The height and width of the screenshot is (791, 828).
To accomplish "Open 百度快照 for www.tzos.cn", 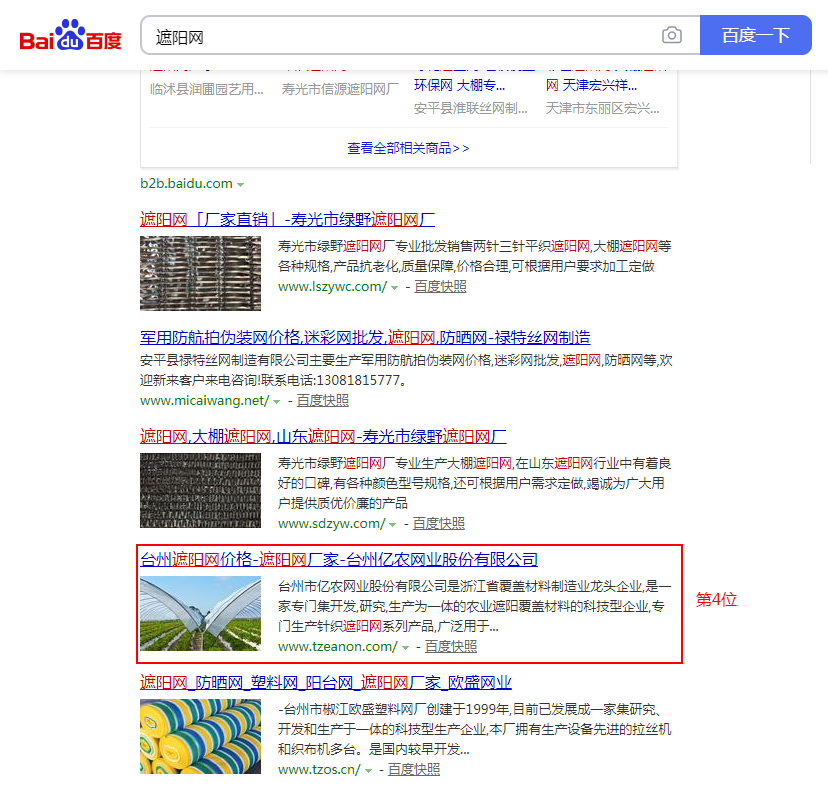I will point(414,770).
